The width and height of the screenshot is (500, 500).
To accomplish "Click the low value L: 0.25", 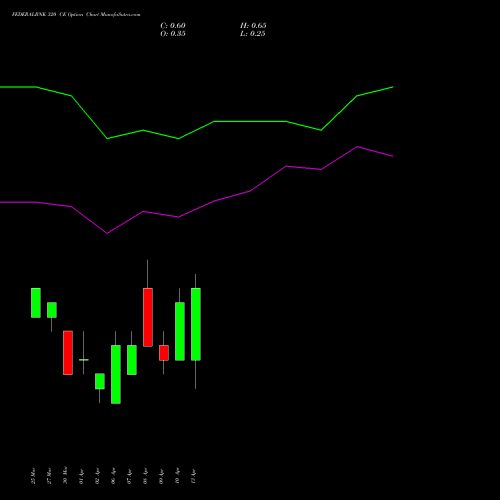I will click(253, 34).
